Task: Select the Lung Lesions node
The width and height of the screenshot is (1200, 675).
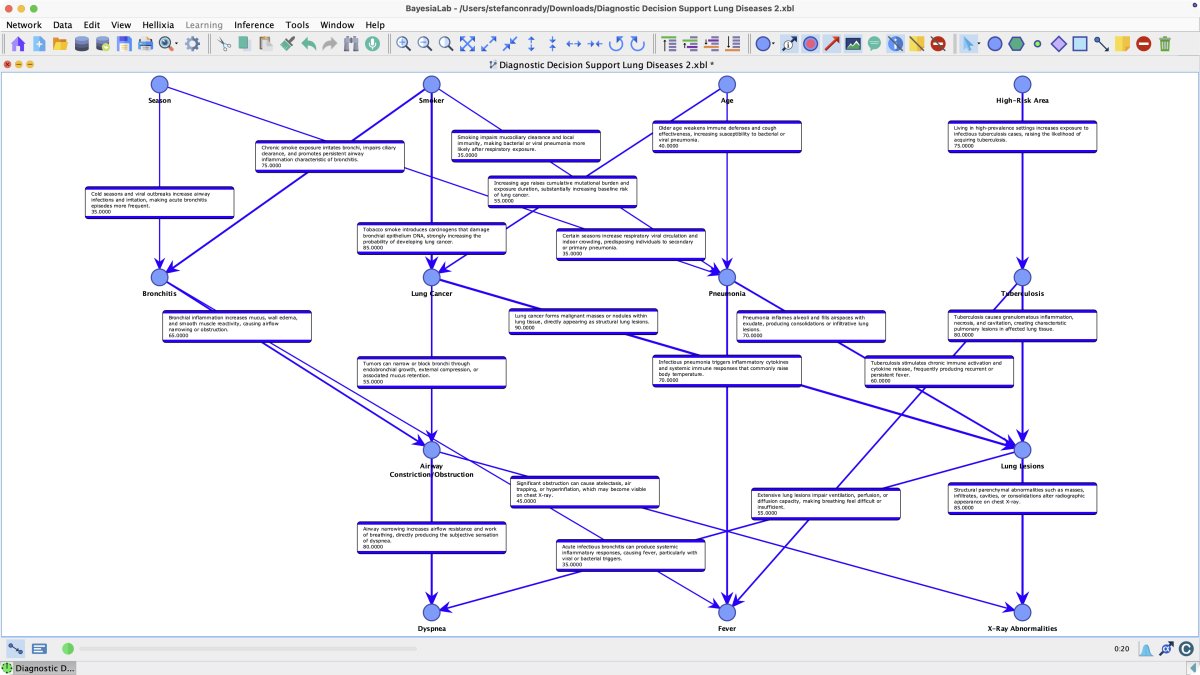Action: tap(1022, 450)
